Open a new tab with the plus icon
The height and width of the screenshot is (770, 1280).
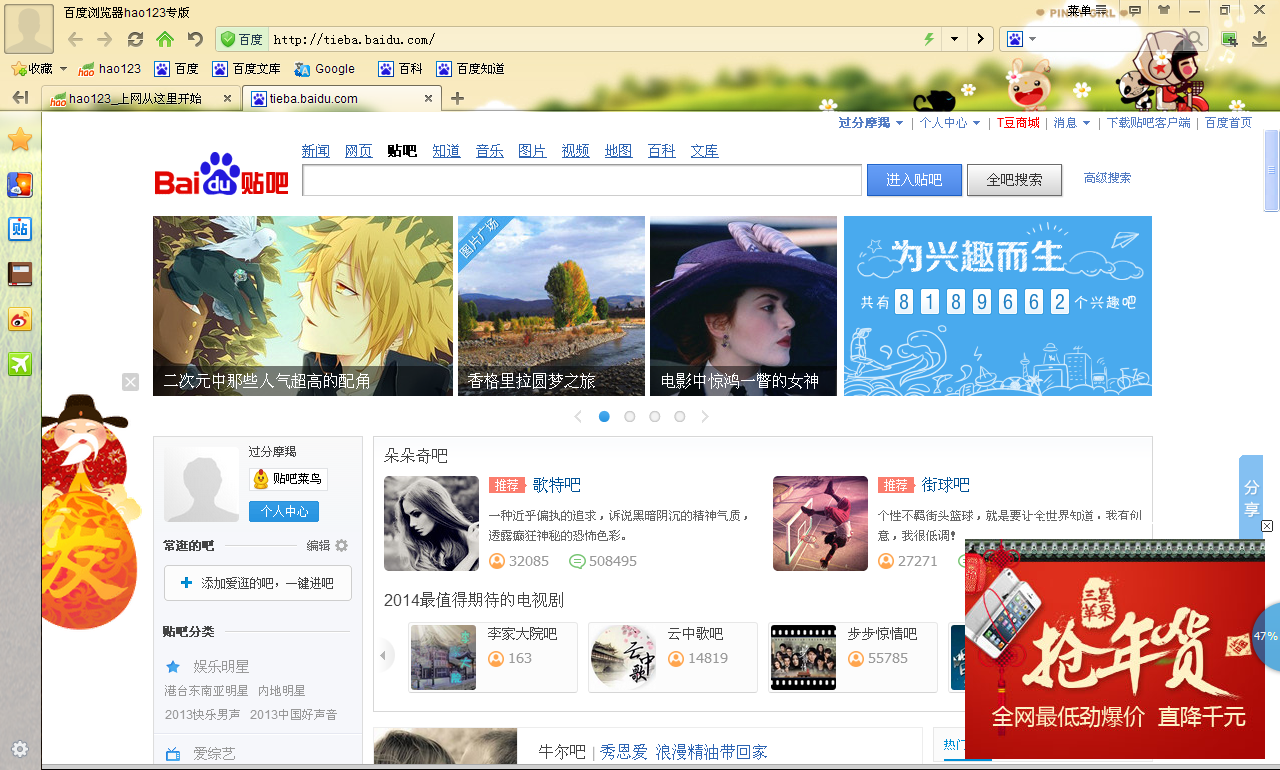pos(457,98)
